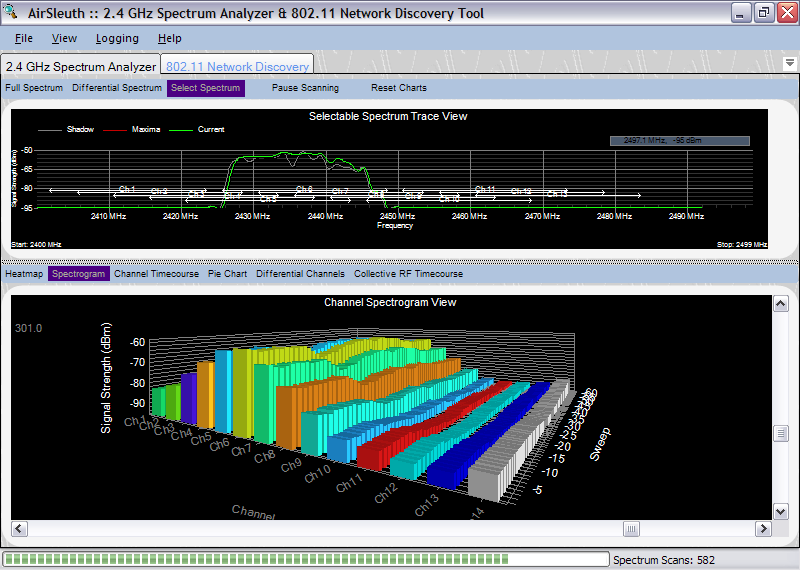Open the Pie Chart view

click(227, 274)
